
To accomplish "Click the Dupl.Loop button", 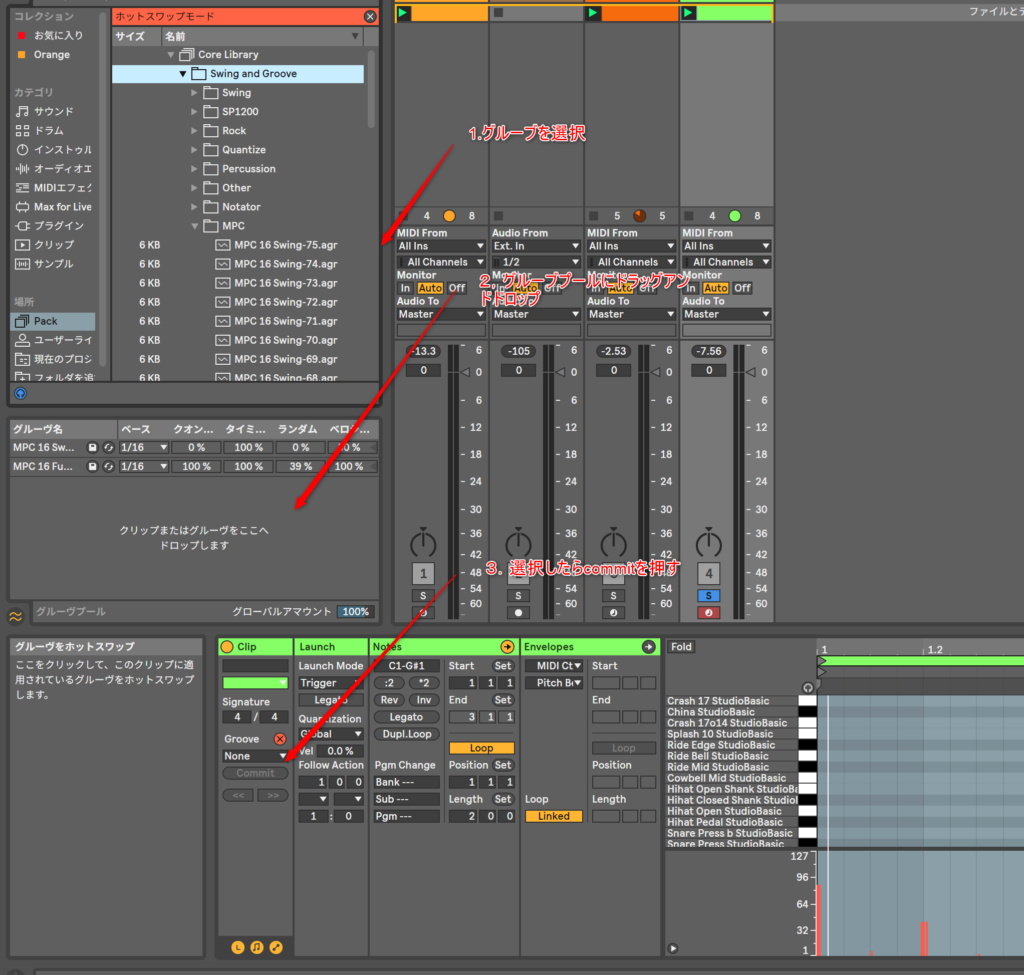I will click(x=406, y=734).
